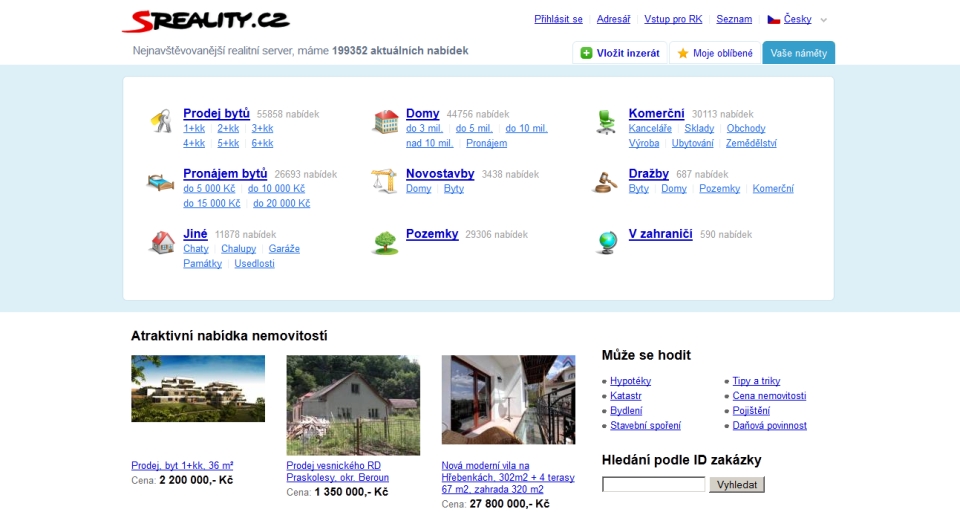Click the building icon beside Domy

tap(385, 122)
